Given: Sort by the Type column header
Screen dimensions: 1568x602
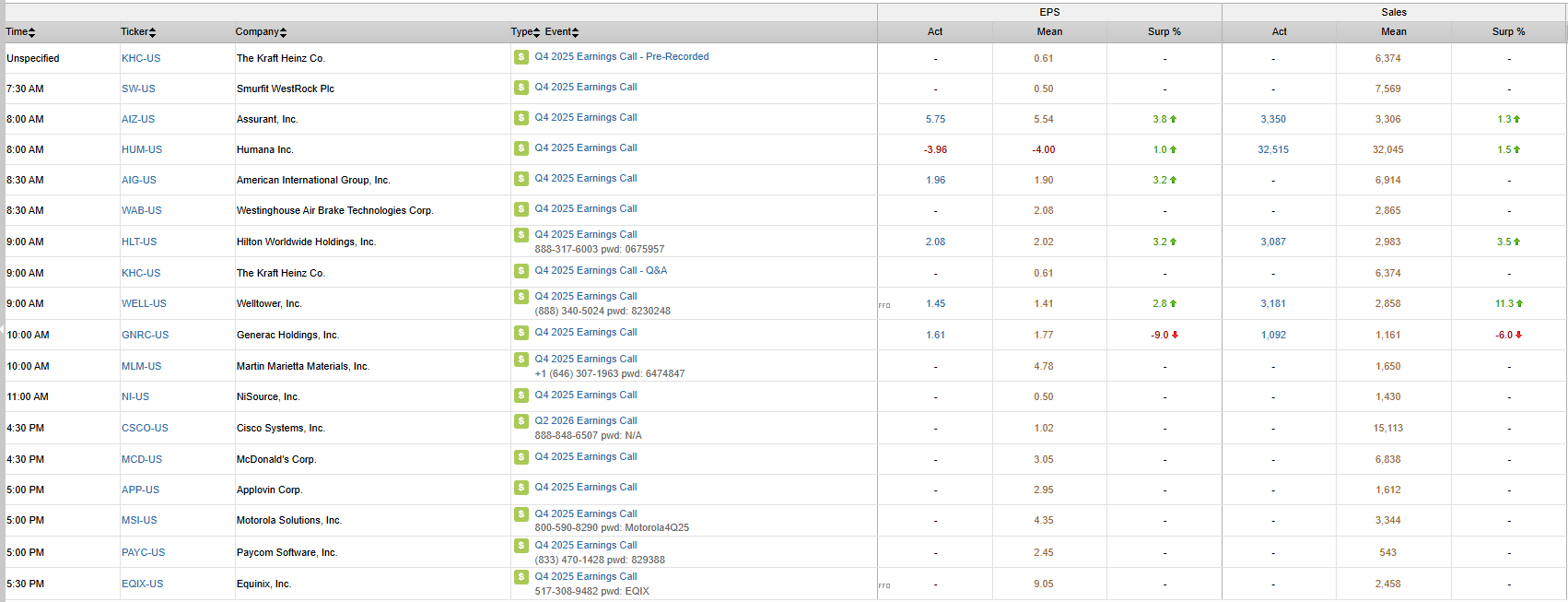Looking at the screenshot, I should tap(525, 32).
